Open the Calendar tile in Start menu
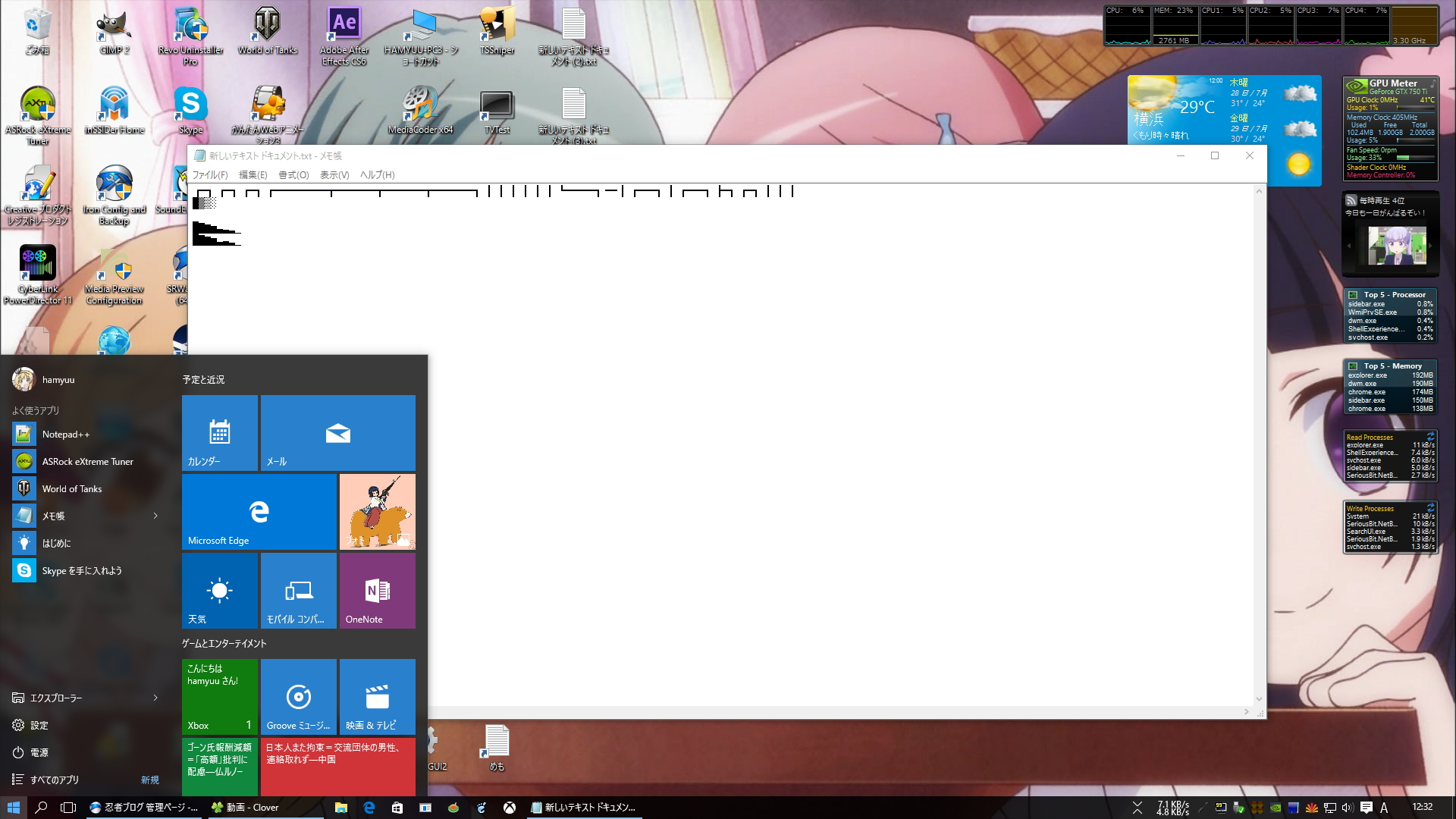This screenshot has height=819, width=1456. point(219,433)
